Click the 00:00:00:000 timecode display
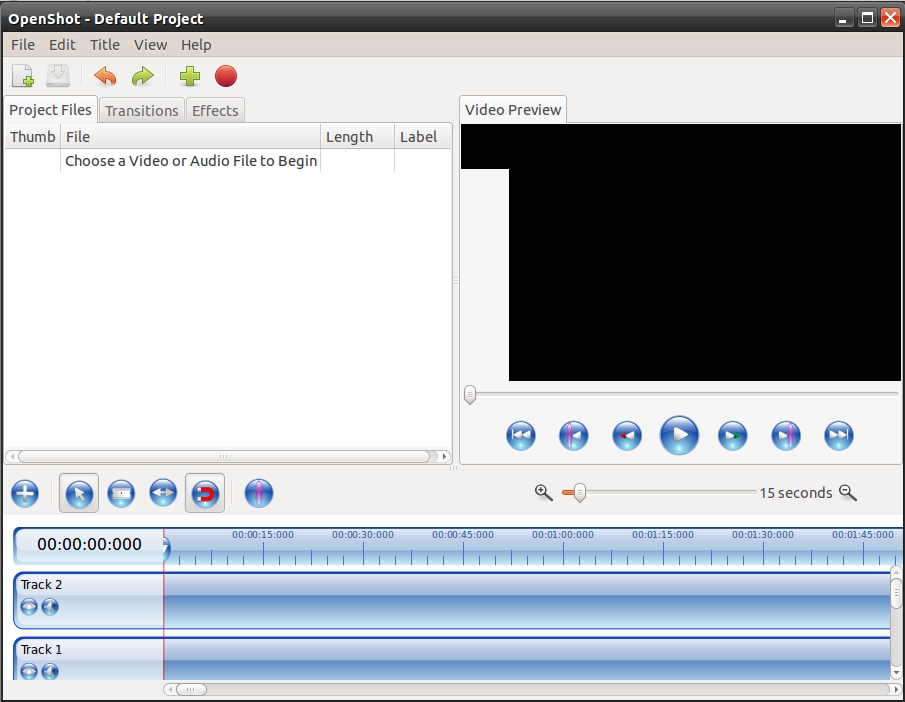Viewport: 905px width, 702px height. click(x=89, y=544)
